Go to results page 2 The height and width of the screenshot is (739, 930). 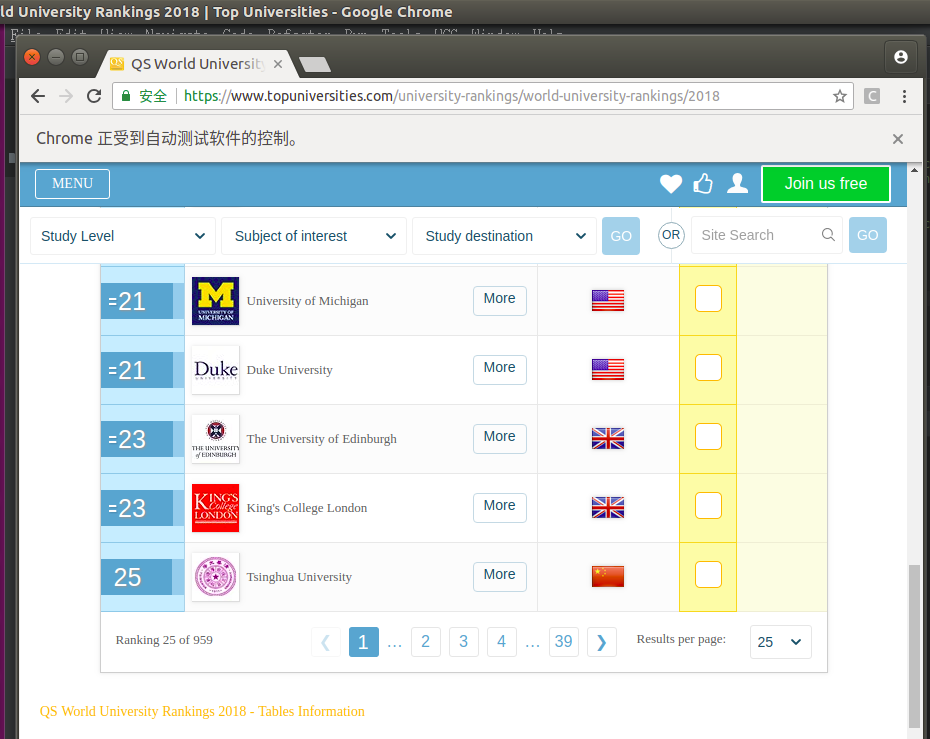coord(425,642)
